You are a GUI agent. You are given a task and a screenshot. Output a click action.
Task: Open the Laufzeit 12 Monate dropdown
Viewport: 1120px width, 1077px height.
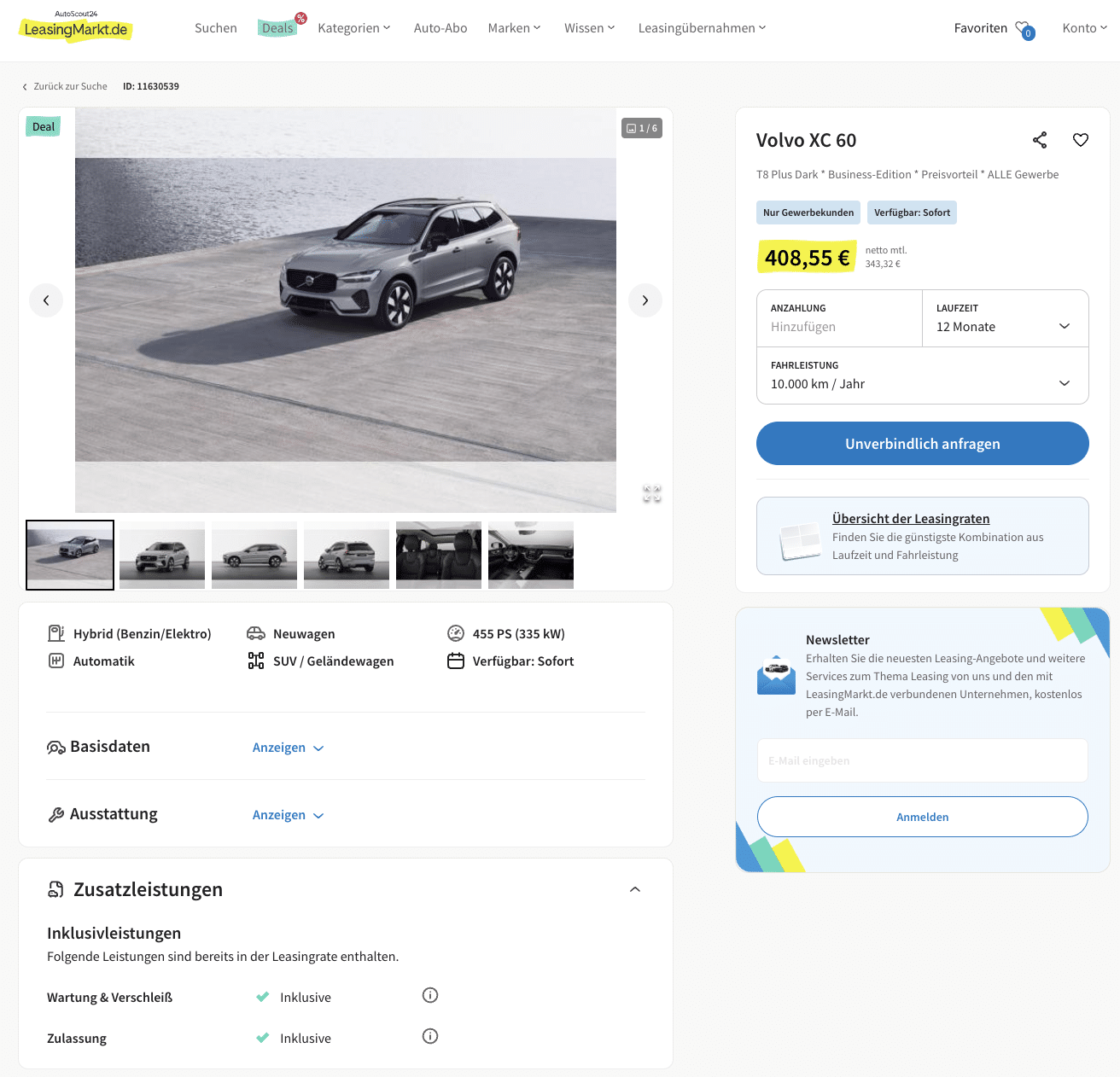pyautogui.click(x=1005, y=318)
